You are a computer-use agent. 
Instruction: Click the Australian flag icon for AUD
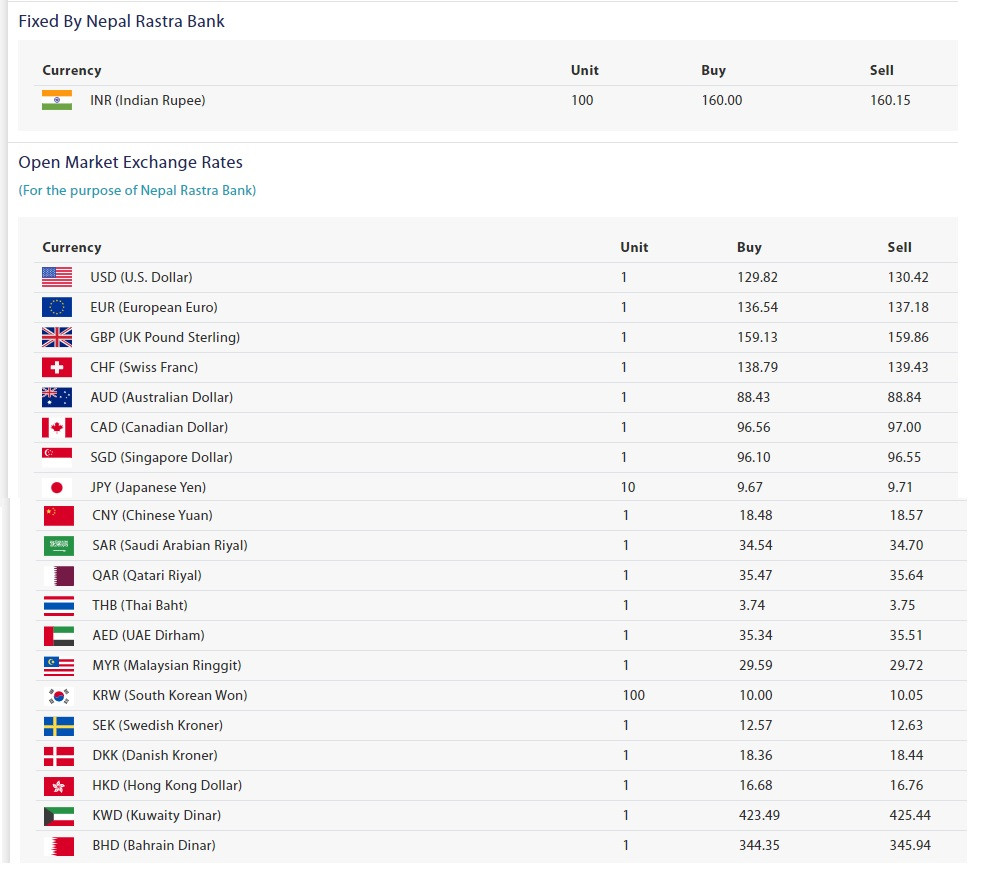tap(57, 398)
